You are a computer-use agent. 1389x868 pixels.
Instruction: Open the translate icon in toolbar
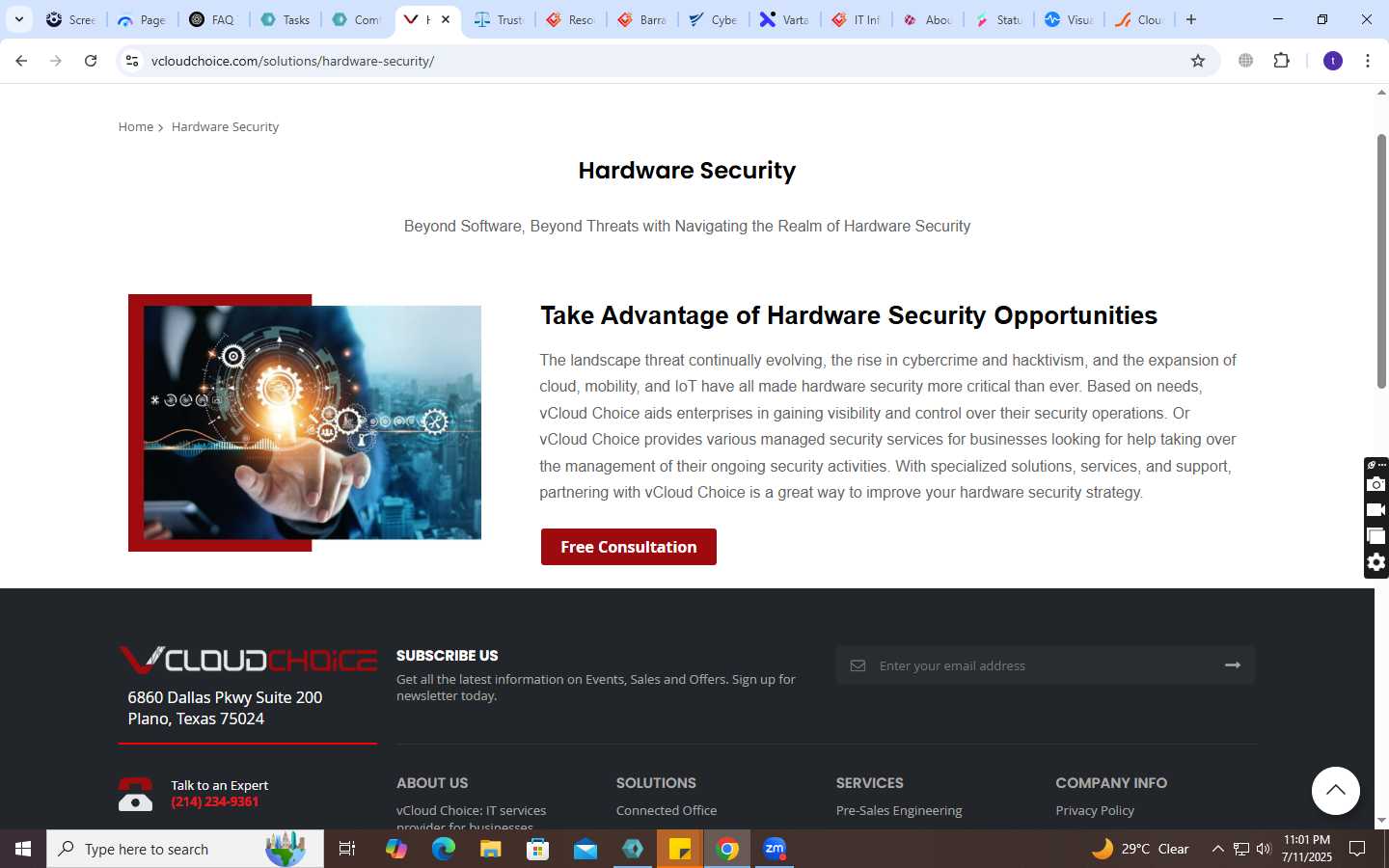click(1246, 61)
